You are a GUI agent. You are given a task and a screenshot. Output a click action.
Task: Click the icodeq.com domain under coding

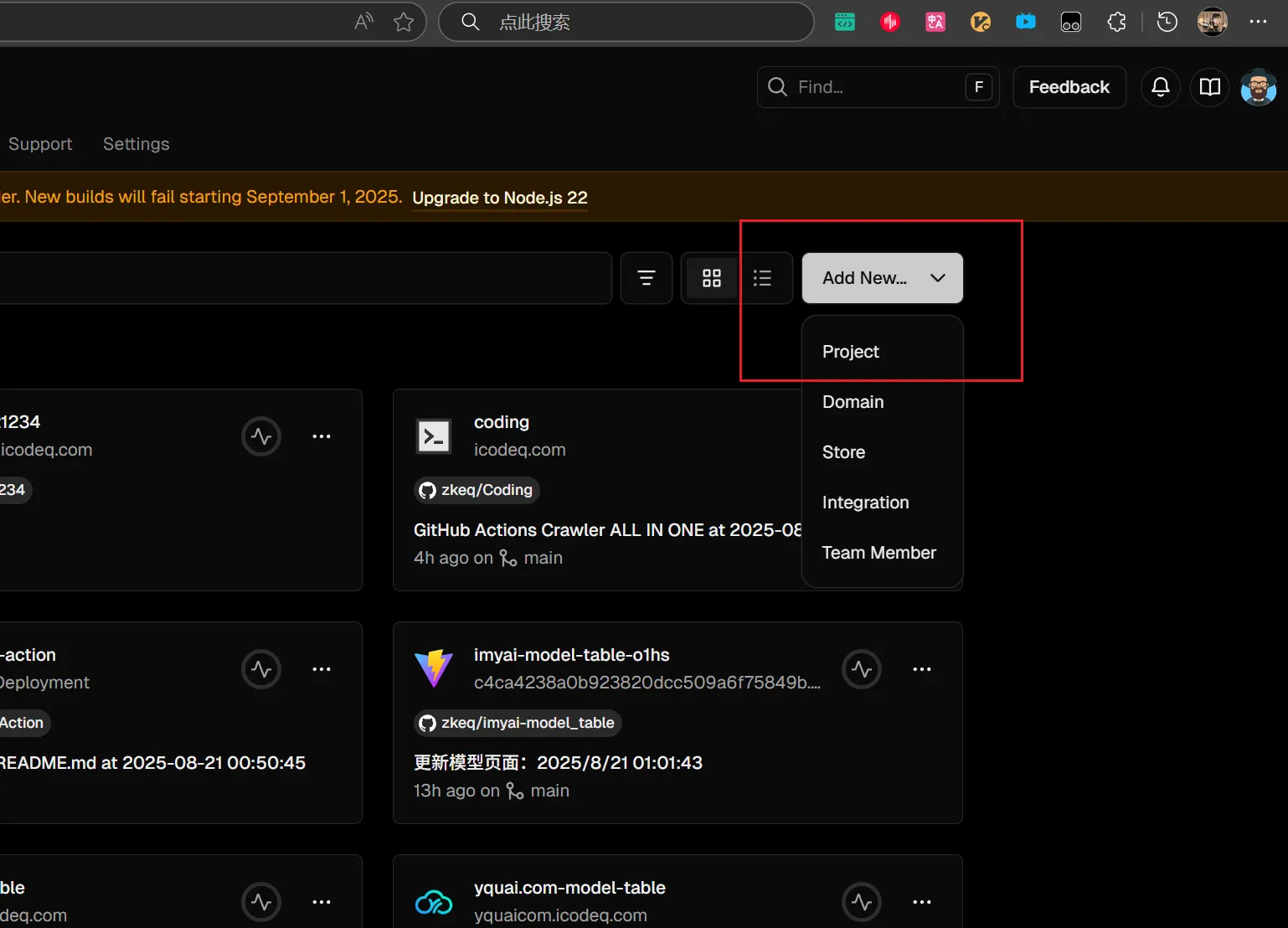[520, 450]
